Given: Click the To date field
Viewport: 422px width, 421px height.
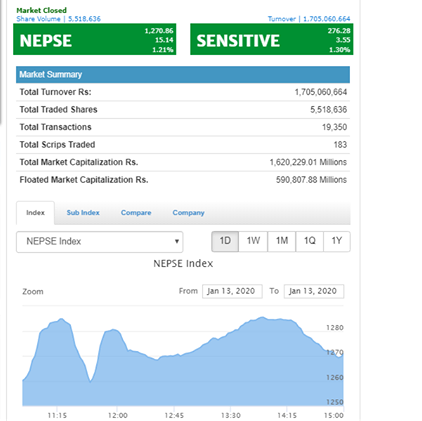Looking at the screenshot, I should (x=314, y=291).
